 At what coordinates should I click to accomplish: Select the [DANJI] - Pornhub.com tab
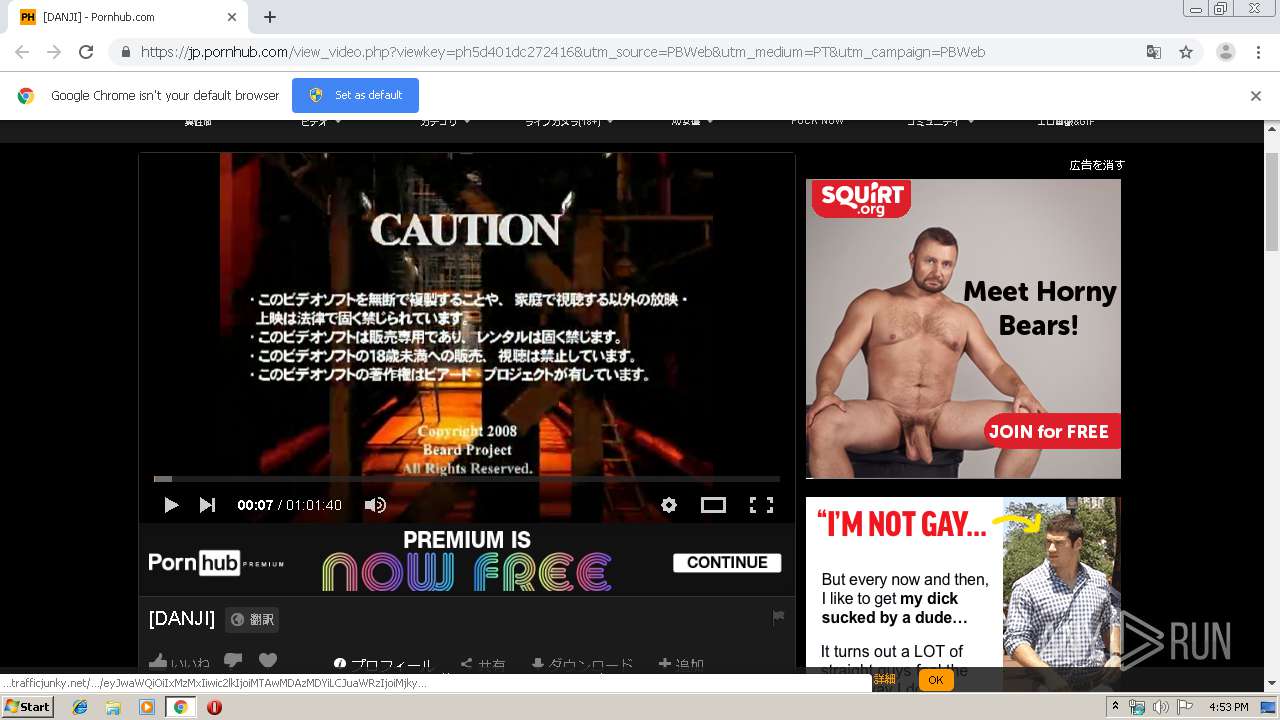click(127, 17)
